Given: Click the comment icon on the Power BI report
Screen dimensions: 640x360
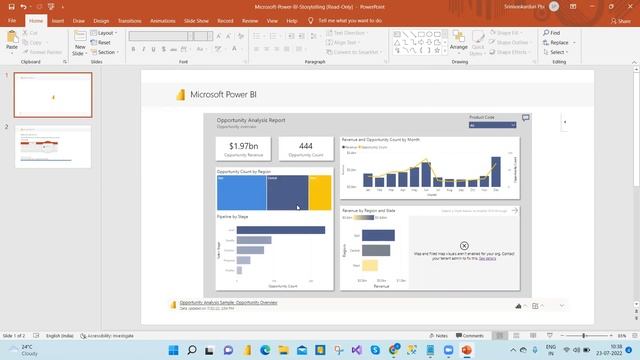Looking at the screenshot, I should (526, 118).
